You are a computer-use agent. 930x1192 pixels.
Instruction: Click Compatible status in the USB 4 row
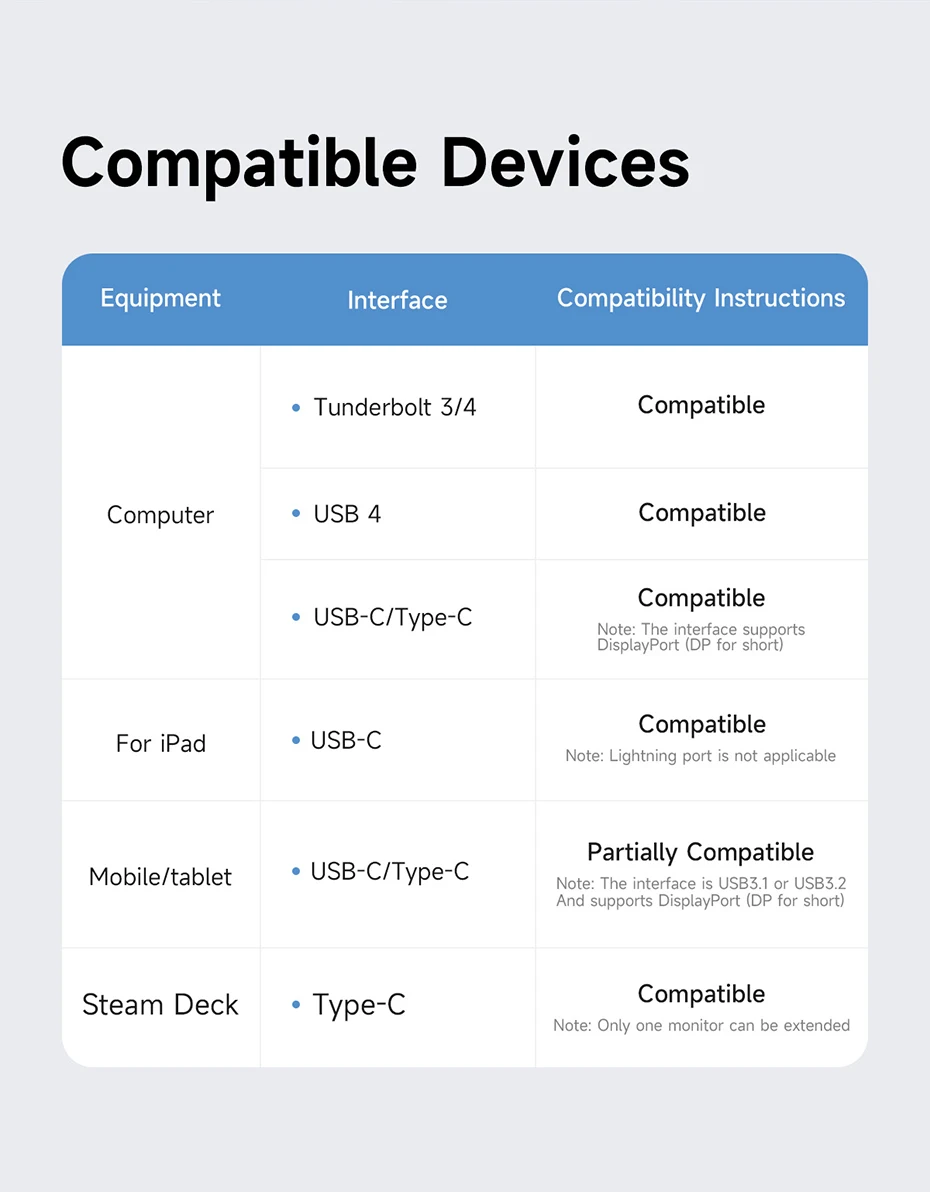[701, 513]
